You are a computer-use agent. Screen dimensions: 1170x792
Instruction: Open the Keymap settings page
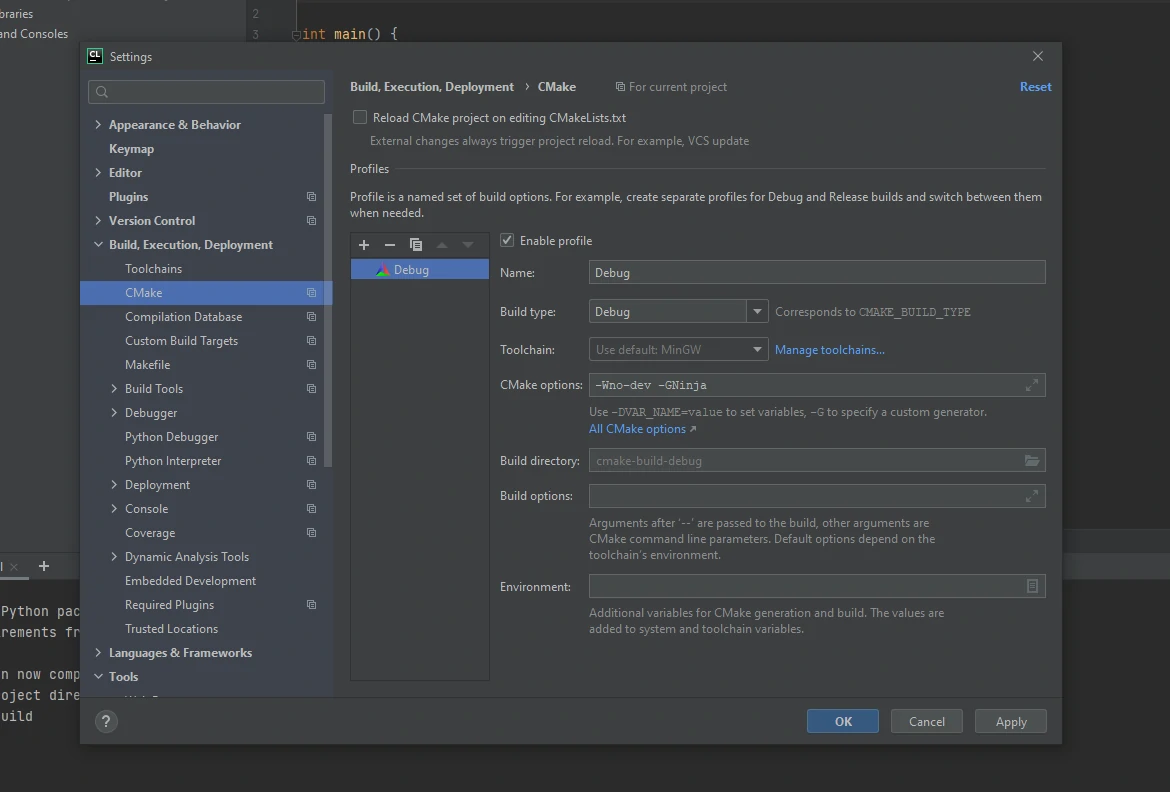point(131,149)
